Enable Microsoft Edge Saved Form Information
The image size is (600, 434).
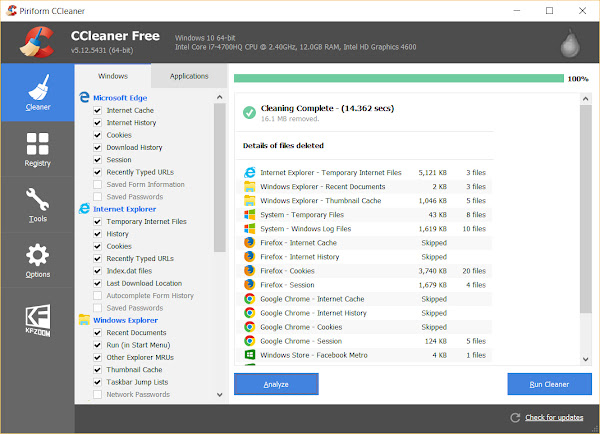coord(98,184)
